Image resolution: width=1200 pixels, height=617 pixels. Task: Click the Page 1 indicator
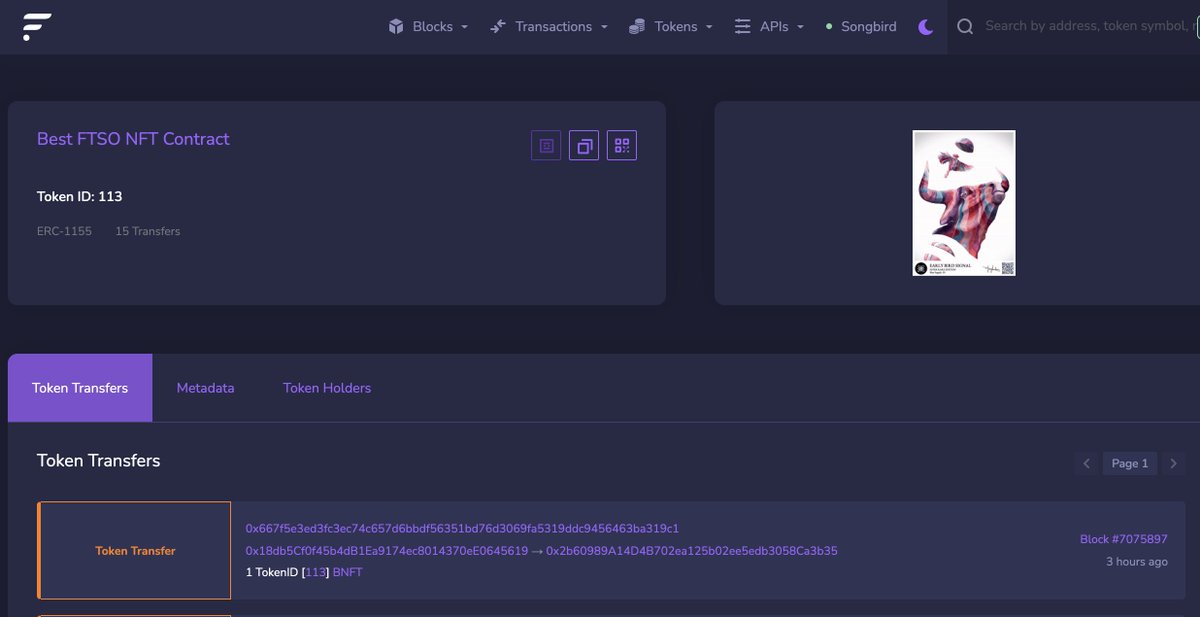click(1130, 463)
